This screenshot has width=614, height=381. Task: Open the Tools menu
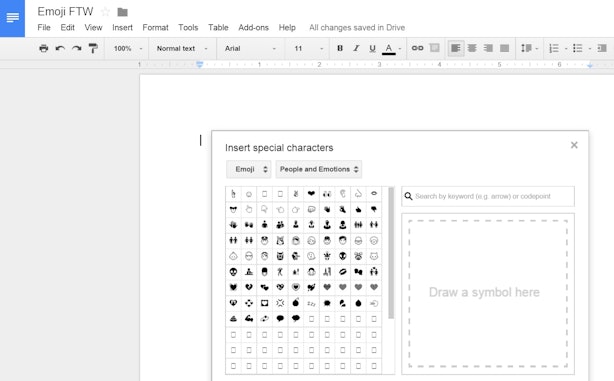click(x=188, y=27)
